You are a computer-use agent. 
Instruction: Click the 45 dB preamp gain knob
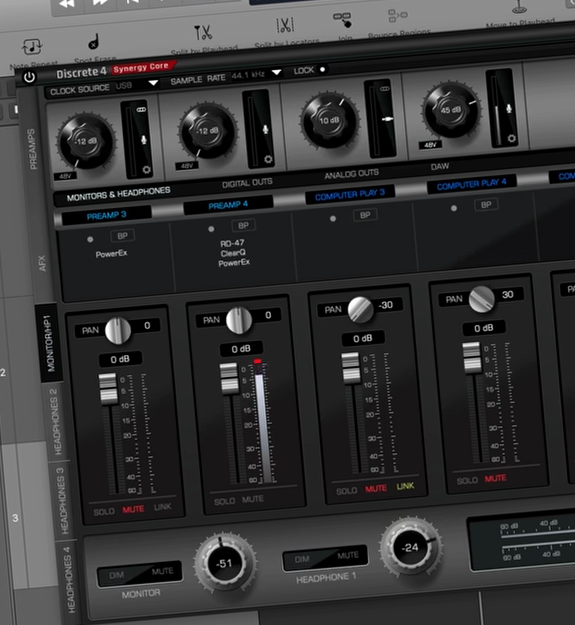pyautogui.click(x=451, y=110)
